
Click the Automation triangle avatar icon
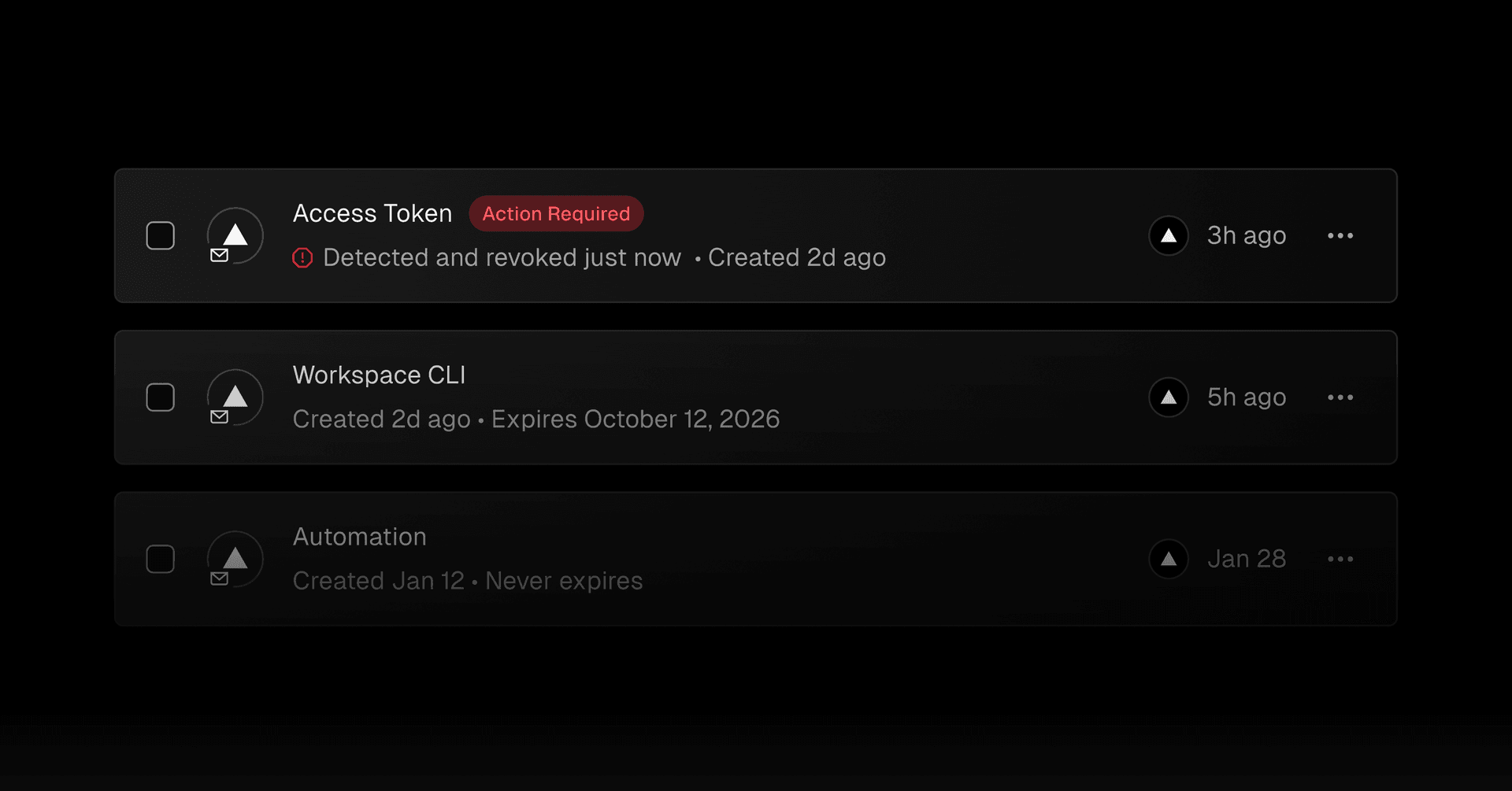point(235,558)
